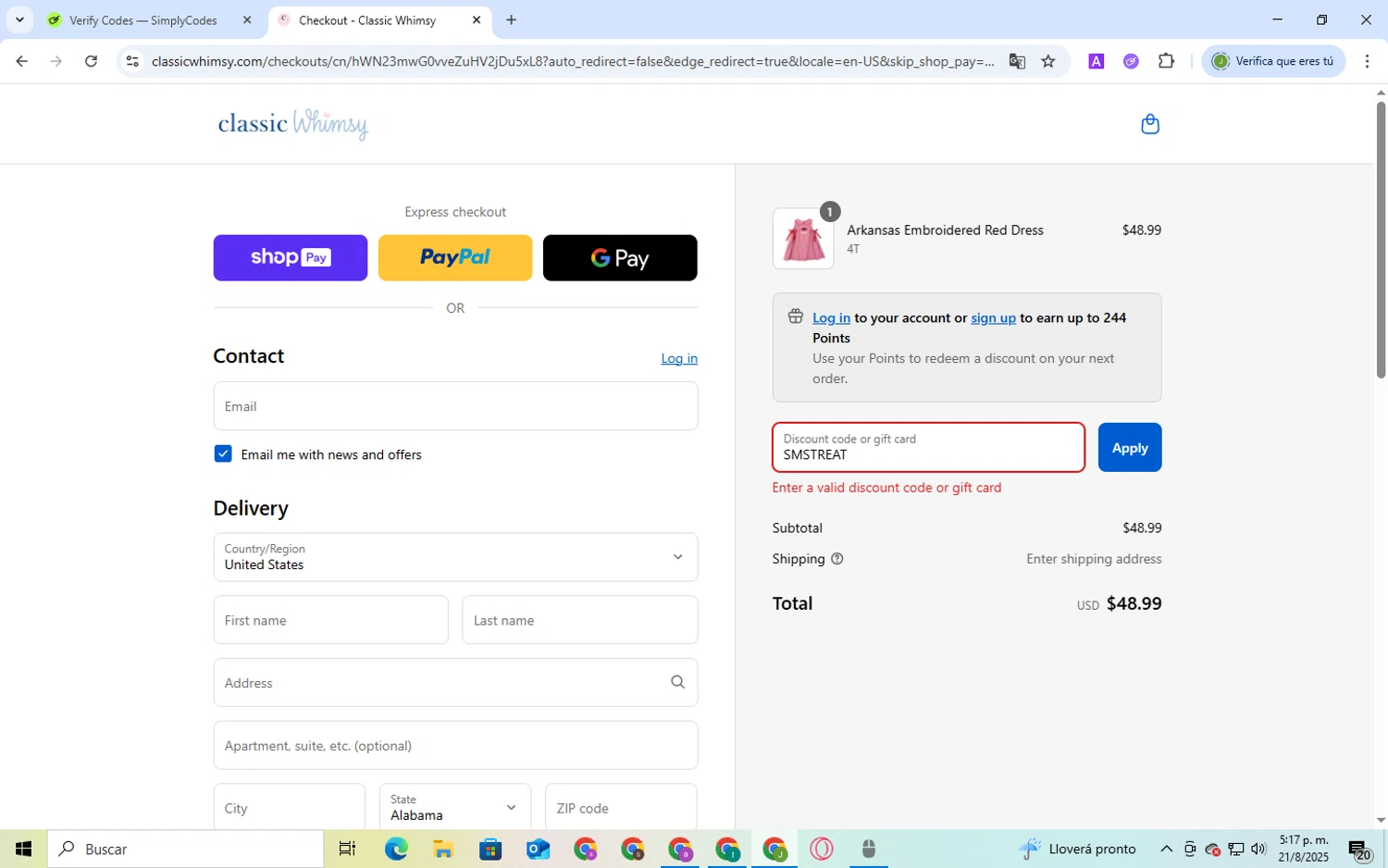The width and height of the screenshot is (1388, 868).
Task: Click the First name field
Action: coord(330,620)
